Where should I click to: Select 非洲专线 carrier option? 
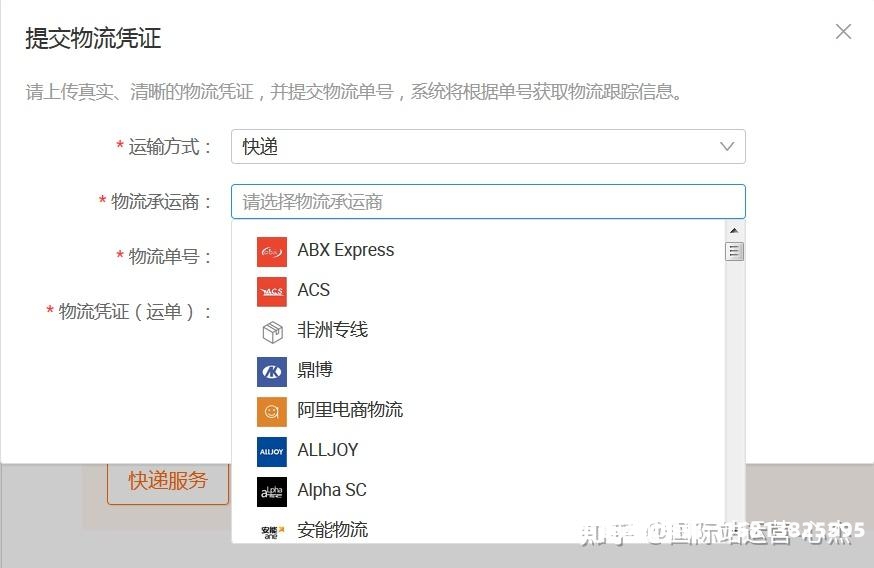tap(332, 330)
